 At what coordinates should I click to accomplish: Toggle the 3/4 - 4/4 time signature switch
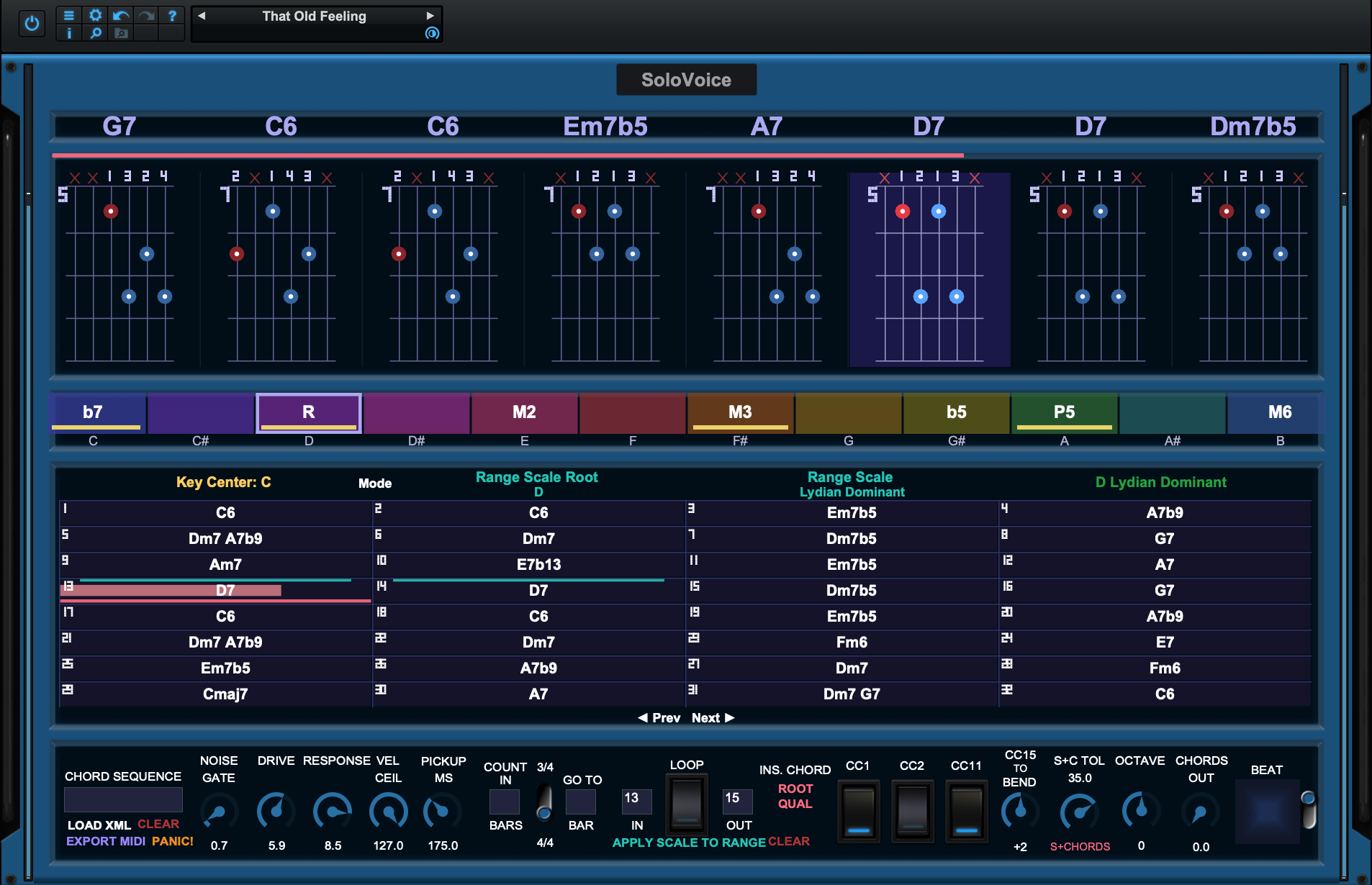545,803
